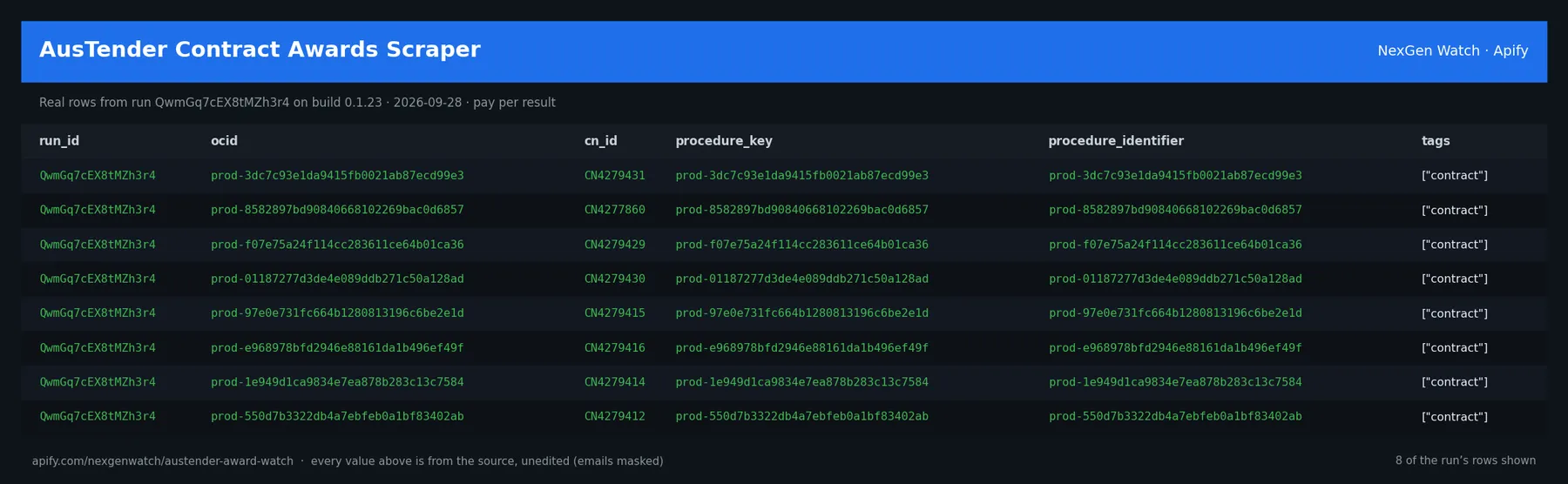Select procedure_key value in the CN4279414 row
The image size is (1568, 484).
tap(802, 382)
